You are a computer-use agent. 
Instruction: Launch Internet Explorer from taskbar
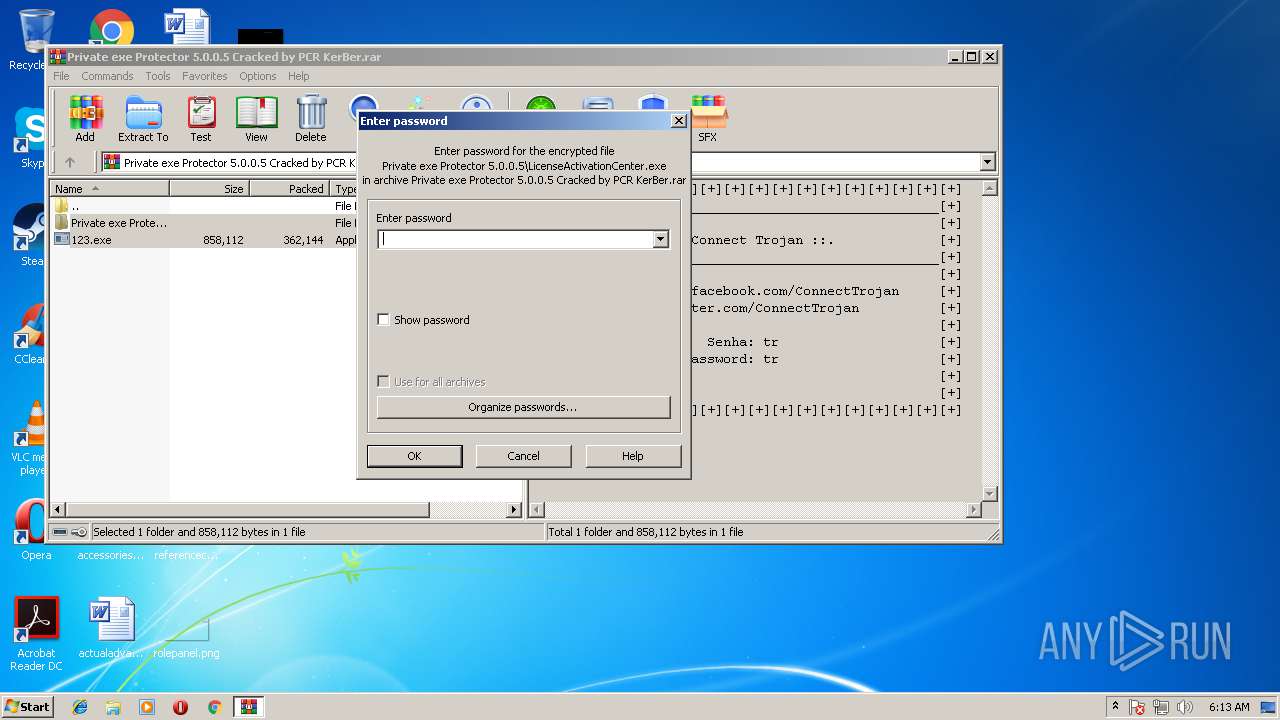[x=80, y=707]
